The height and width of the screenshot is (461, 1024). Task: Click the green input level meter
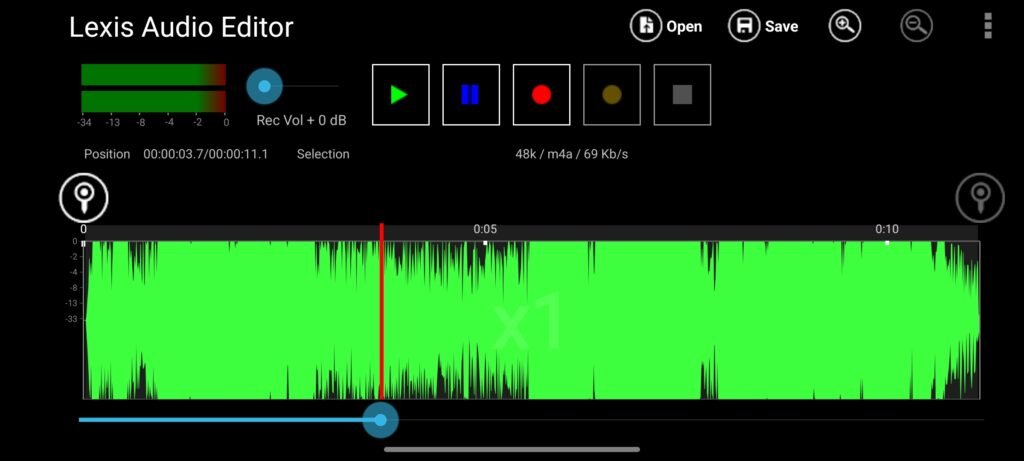point(154,89)
